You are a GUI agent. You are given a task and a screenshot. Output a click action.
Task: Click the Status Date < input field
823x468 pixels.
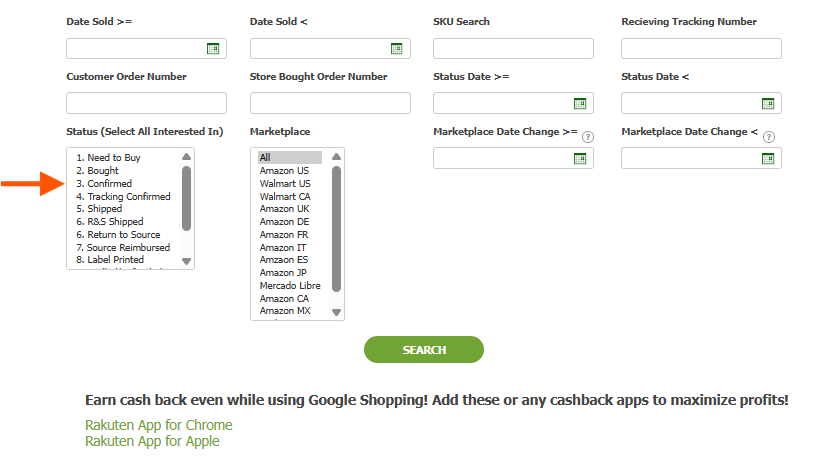pos(701,103)
